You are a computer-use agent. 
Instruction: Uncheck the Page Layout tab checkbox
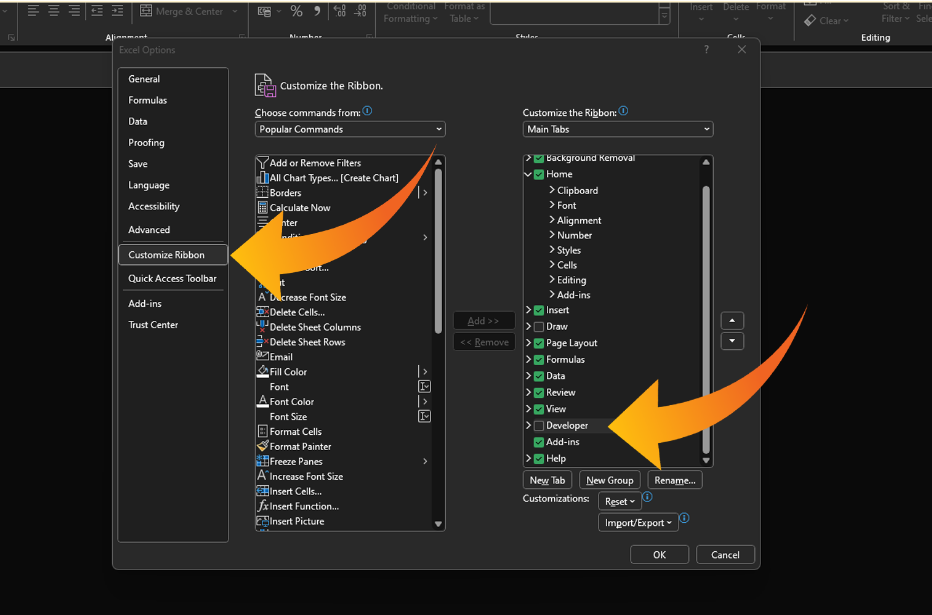[539, 343]
